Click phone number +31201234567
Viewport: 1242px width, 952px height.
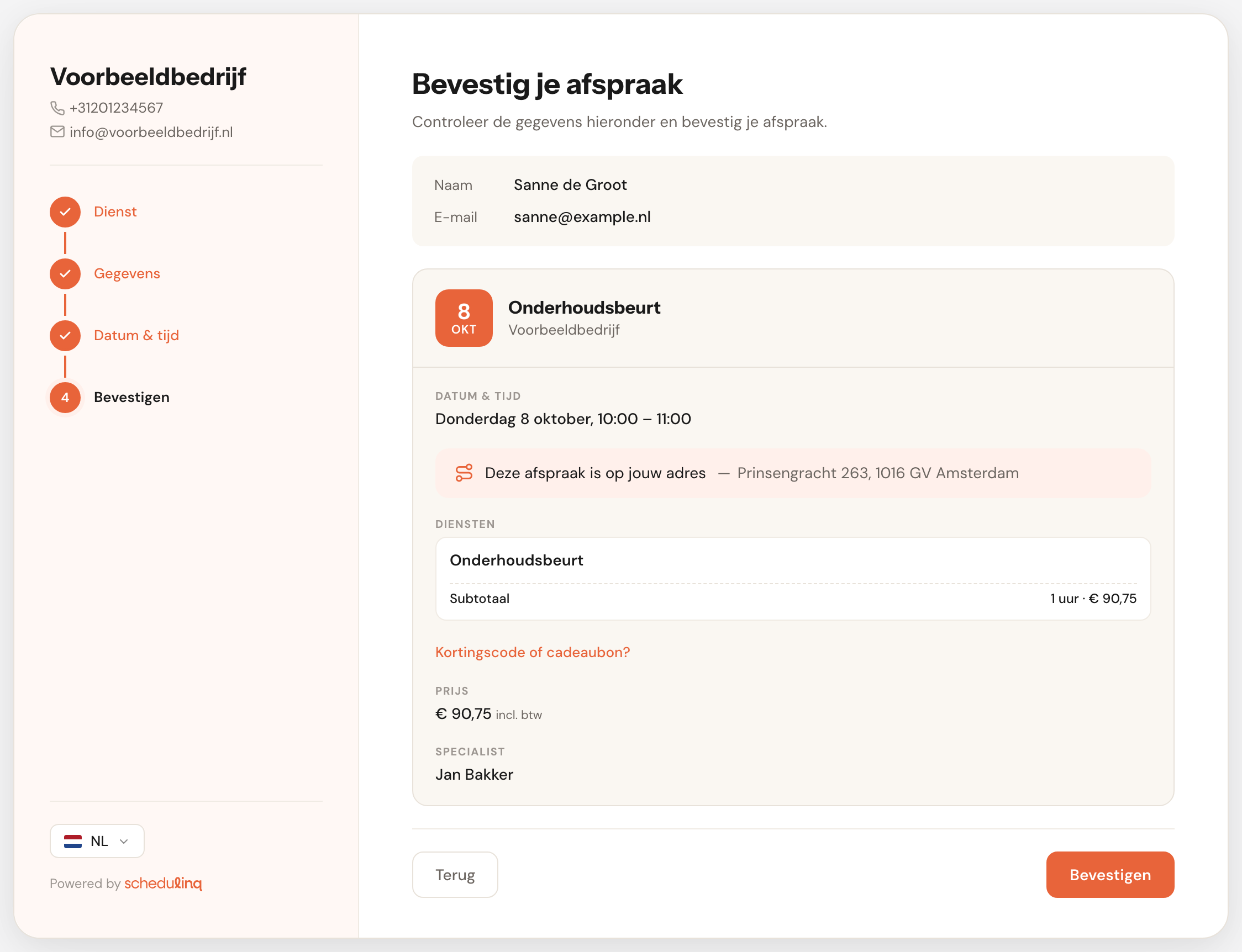click(x=116, y=108)
